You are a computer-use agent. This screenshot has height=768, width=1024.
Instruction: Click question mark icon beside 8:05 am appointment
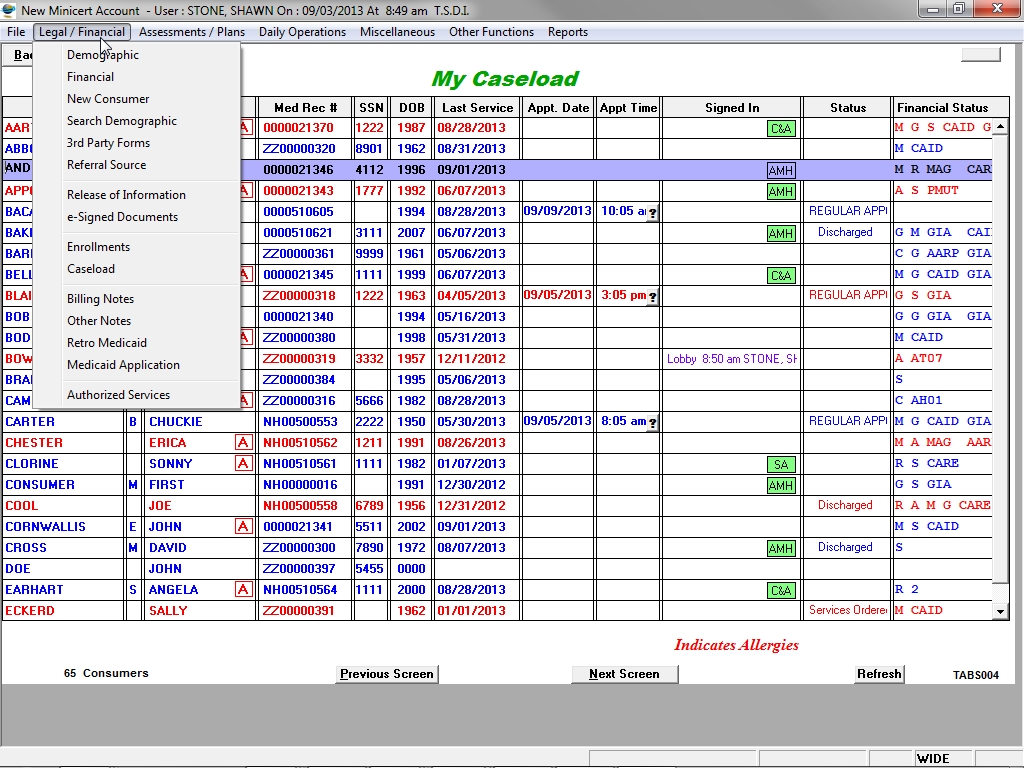652,423
